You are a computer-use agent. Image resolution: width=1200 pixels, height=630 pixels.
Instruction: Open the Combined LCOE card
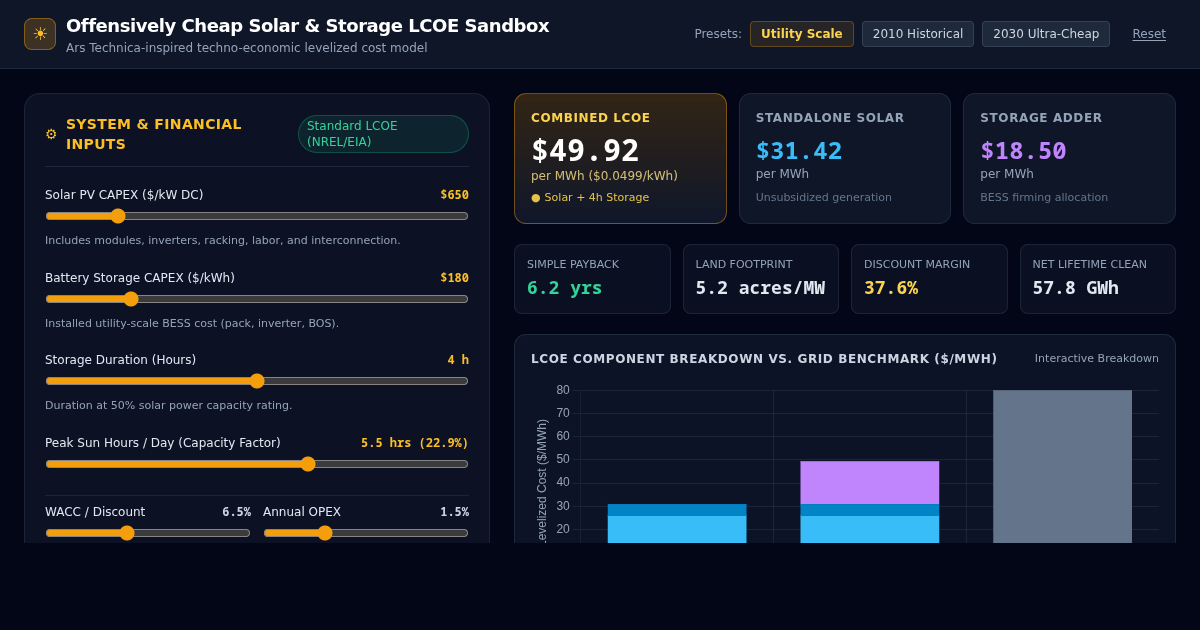point(620,158)
